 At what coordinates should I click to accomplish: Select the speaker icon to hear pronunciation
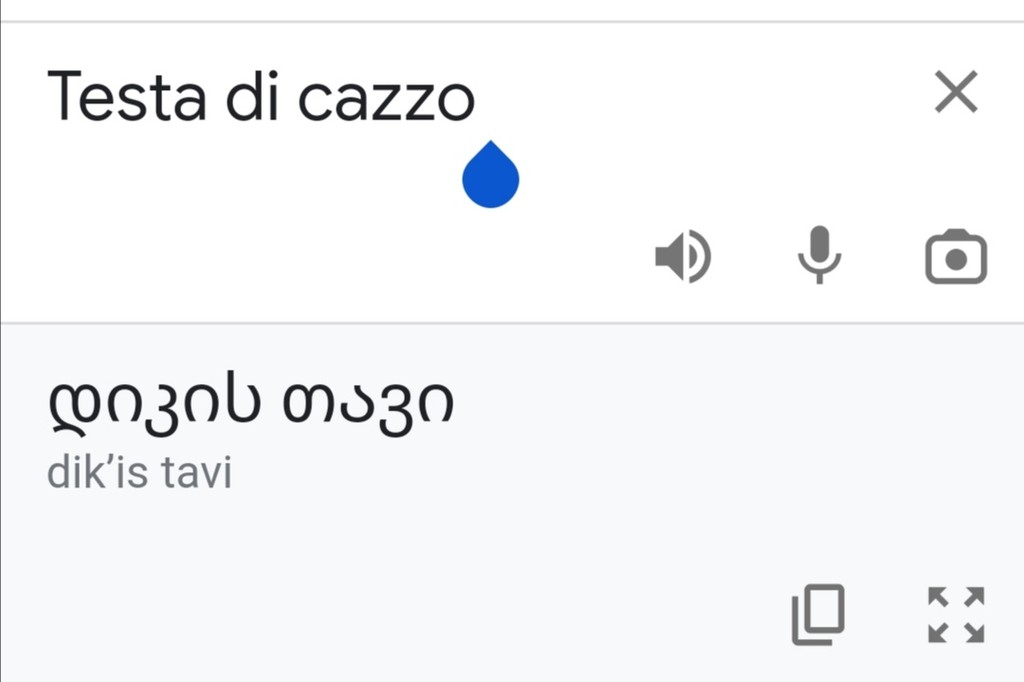coord(683,255)
